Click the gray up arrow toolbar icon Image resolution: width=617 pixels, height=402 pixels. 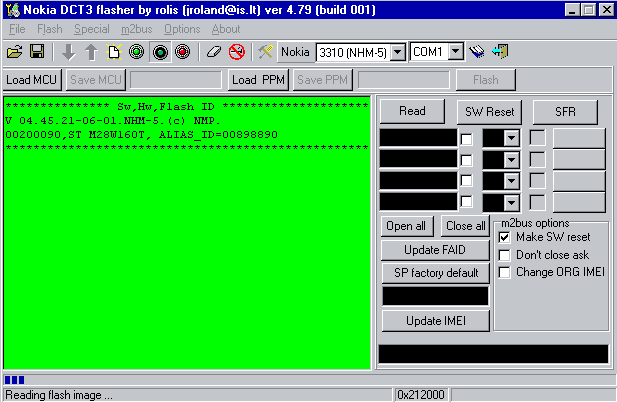(x=91, y=52)
